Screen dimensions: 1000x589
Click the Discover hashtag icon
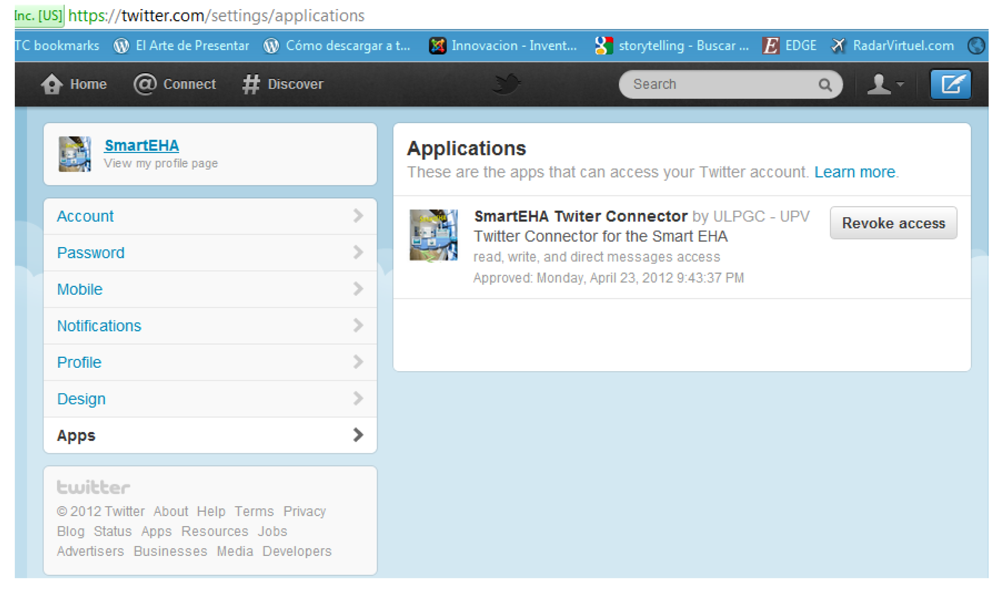tap(251, 84)
